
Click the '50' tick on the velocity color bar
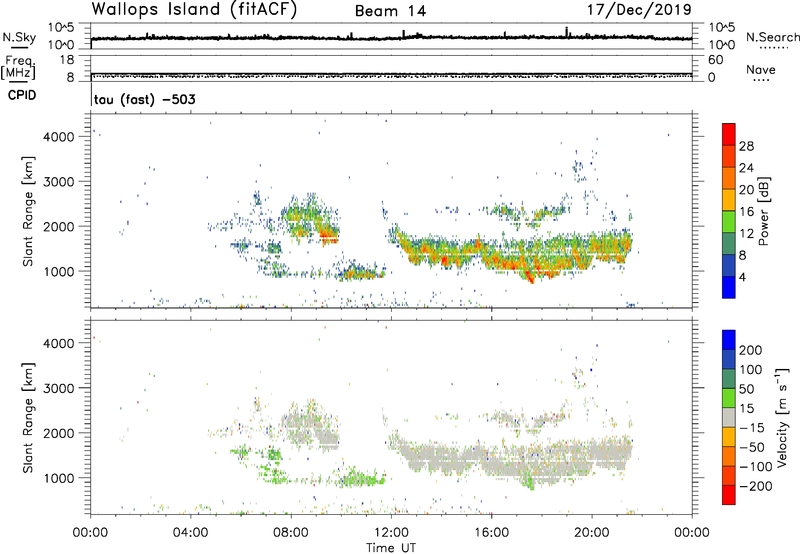pos(747,389)
